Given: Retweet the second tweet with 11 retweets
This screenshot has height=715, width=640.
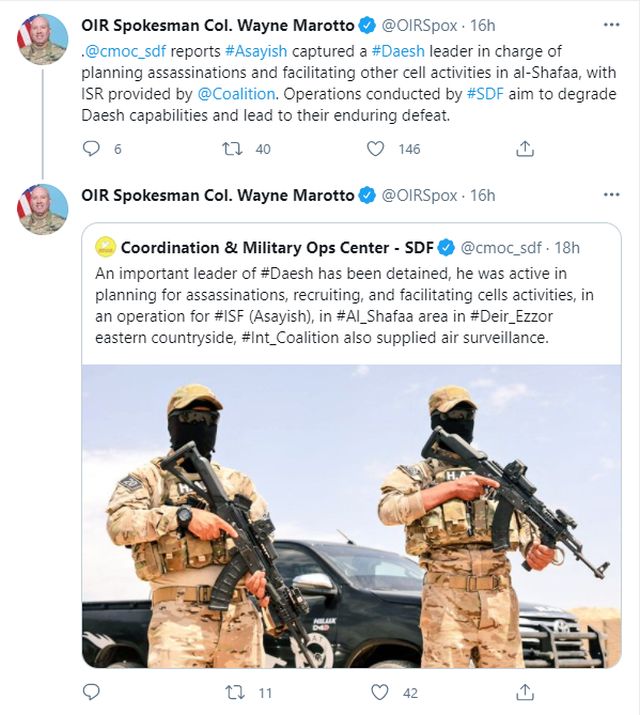Looking at the screenshot, I should [232, 691].
